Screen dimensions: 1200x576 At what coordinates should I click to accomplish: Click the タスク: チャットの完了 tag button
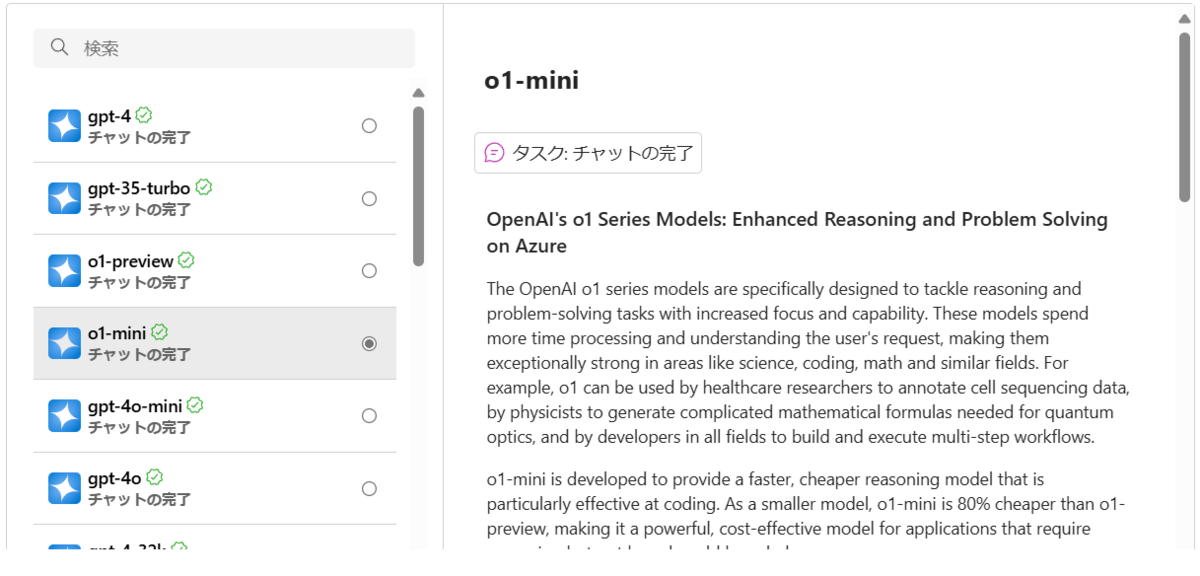(x=588, y=153)
